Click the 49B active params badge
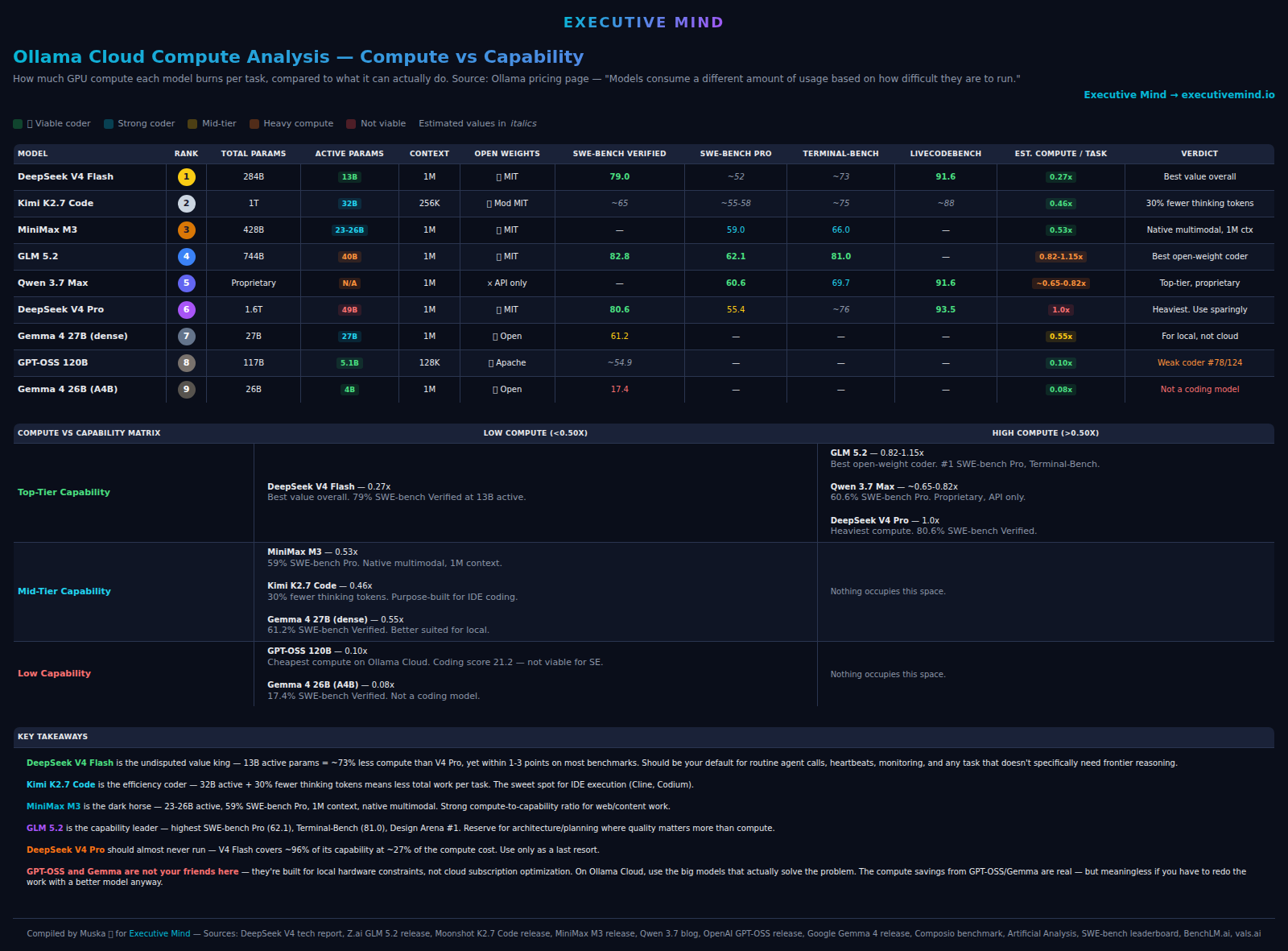Viewport: 1288px width, 951px height. pyautogui.click(x=349, y=310)
